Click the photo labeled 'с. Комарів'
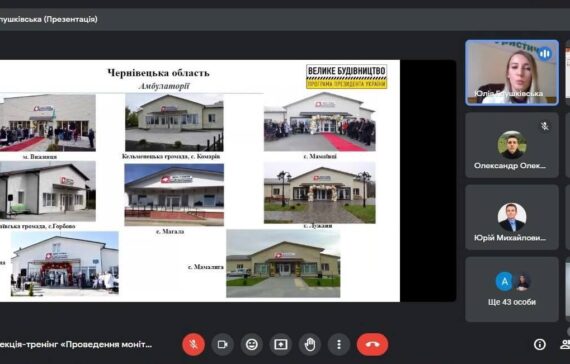This screenshot has height=364, width=570. click(174, 123)
